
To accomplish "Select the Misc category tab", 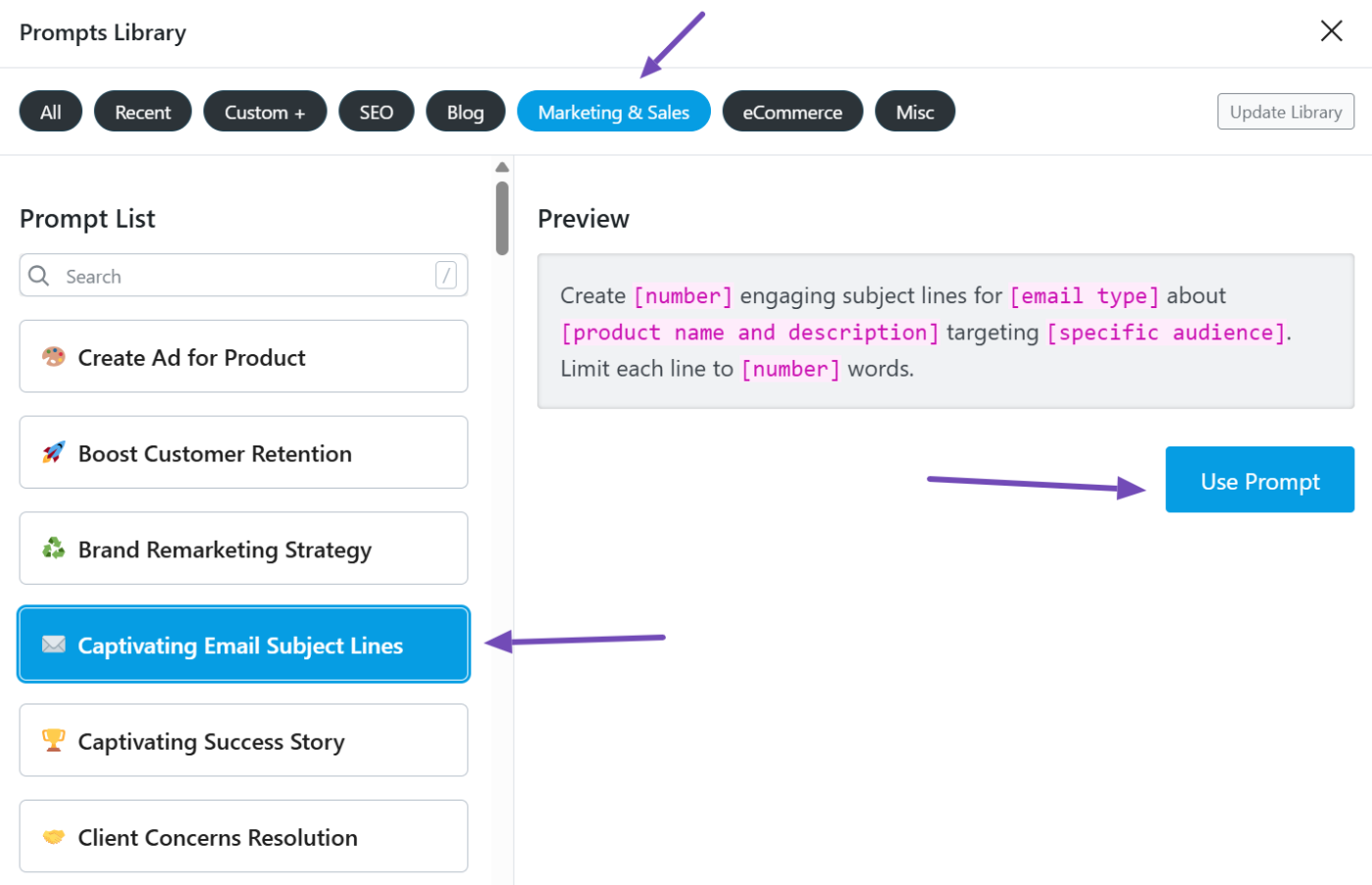I will click(915, 112).
